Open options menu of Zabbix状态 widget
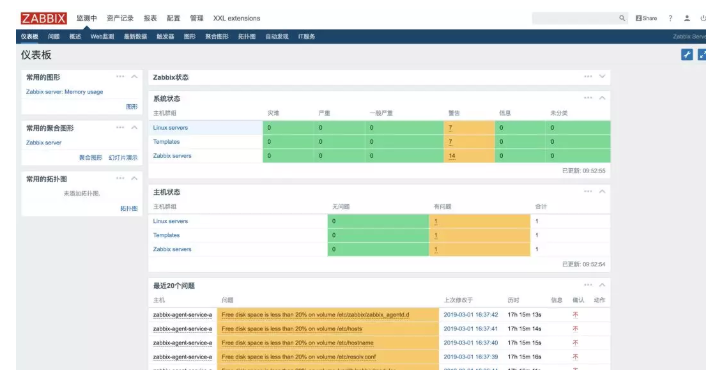This screenshot has height=384, width=714. 588,77
